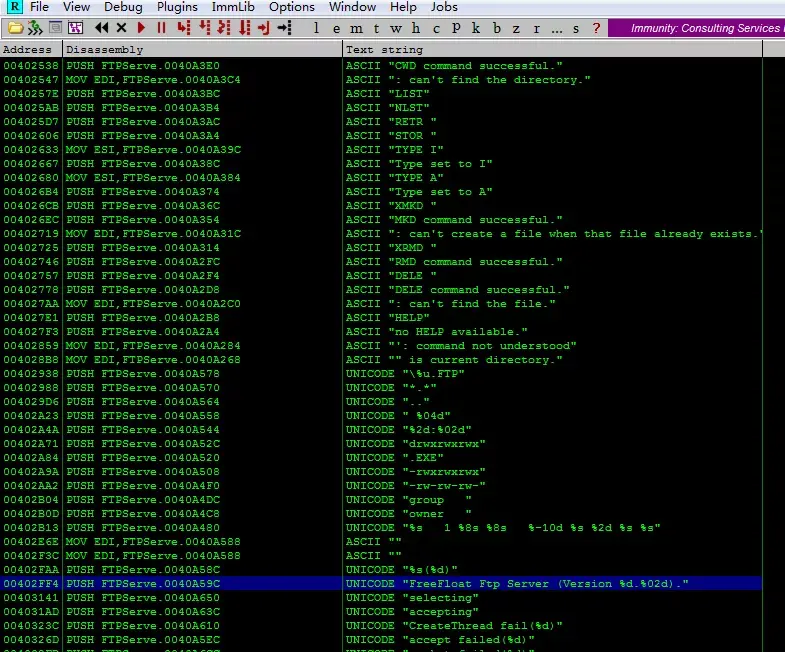This screenshot has height=652, width=785.
Task: Select row with "CWD command successful."
Action: (381, 66)
